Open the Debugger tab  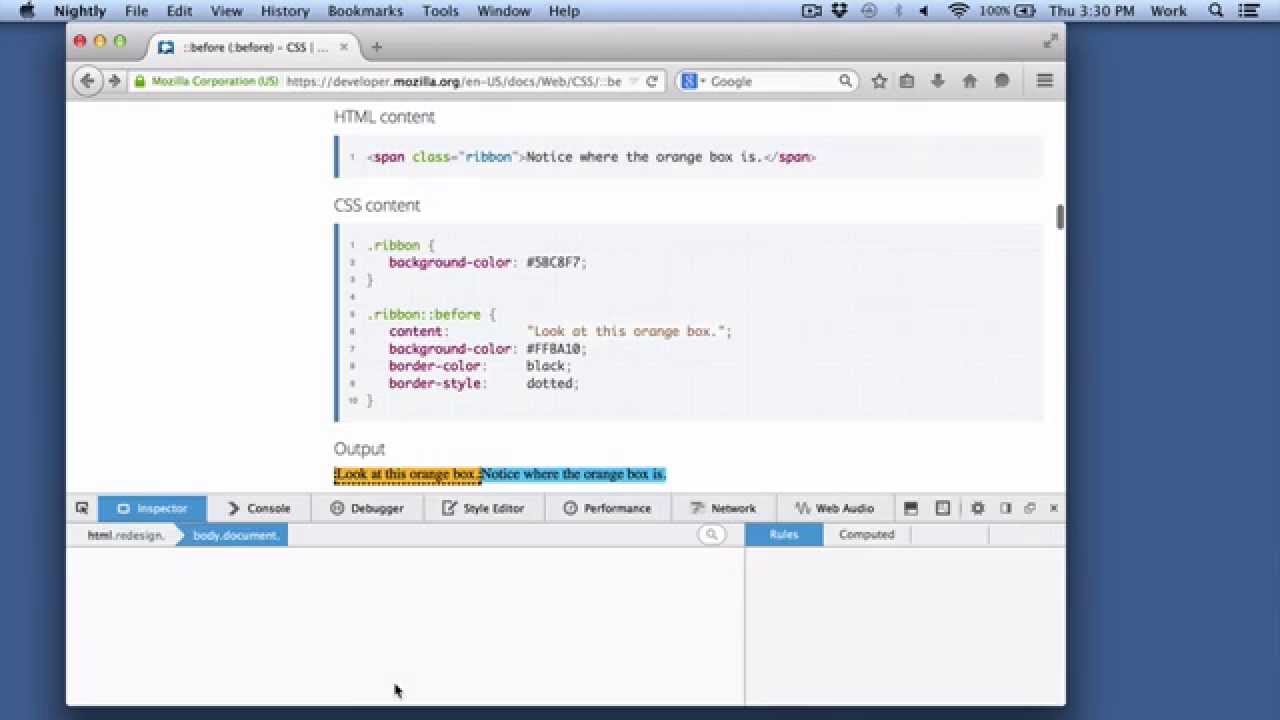tap(367, 508)
